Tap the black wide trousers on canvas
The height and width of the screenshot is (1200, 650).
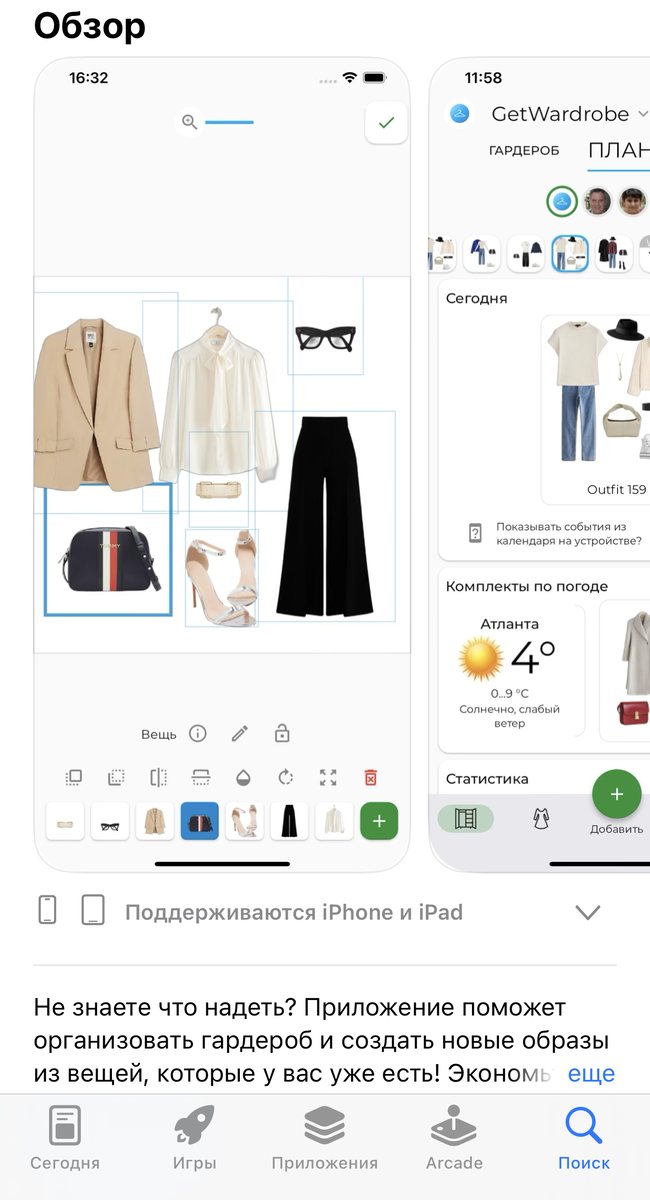[x=325, y=517]
